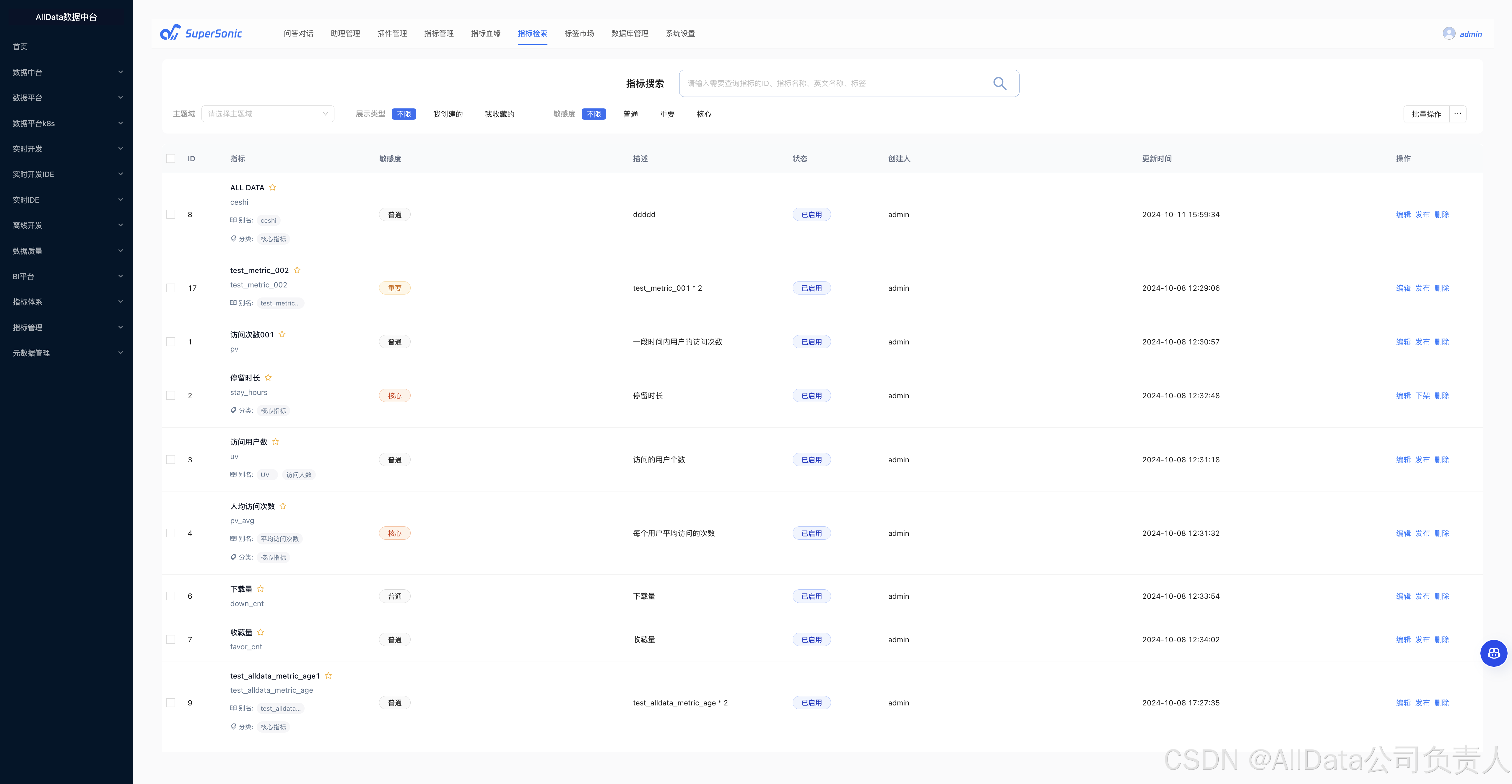Click star icon next to 停留时长
The width and height of the screenshot is (1512, 784).
pyautogui.click(x=268, y=377)
